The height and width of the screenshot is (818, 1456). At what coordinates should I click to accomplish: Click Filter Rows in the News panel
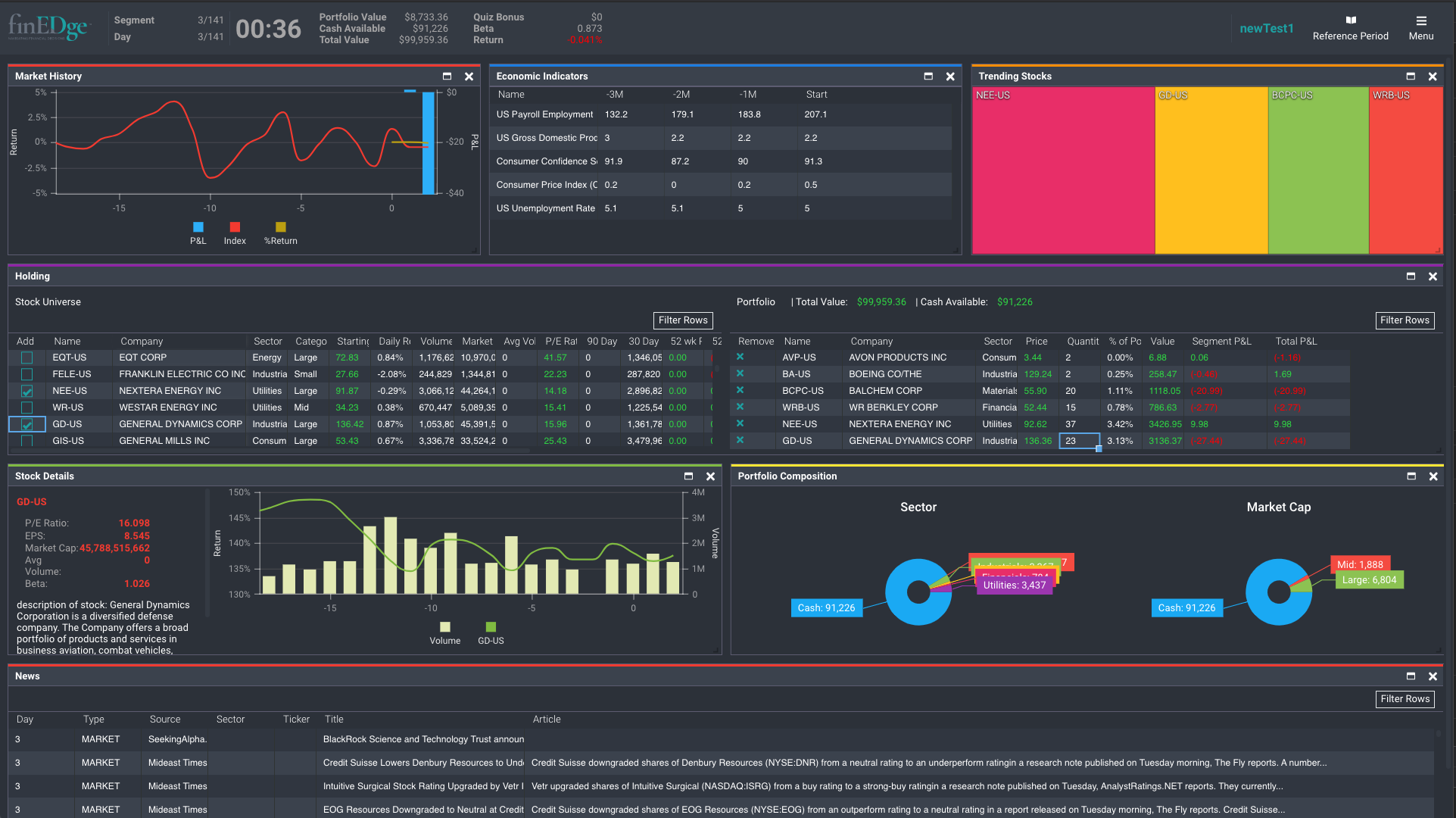1405,699
